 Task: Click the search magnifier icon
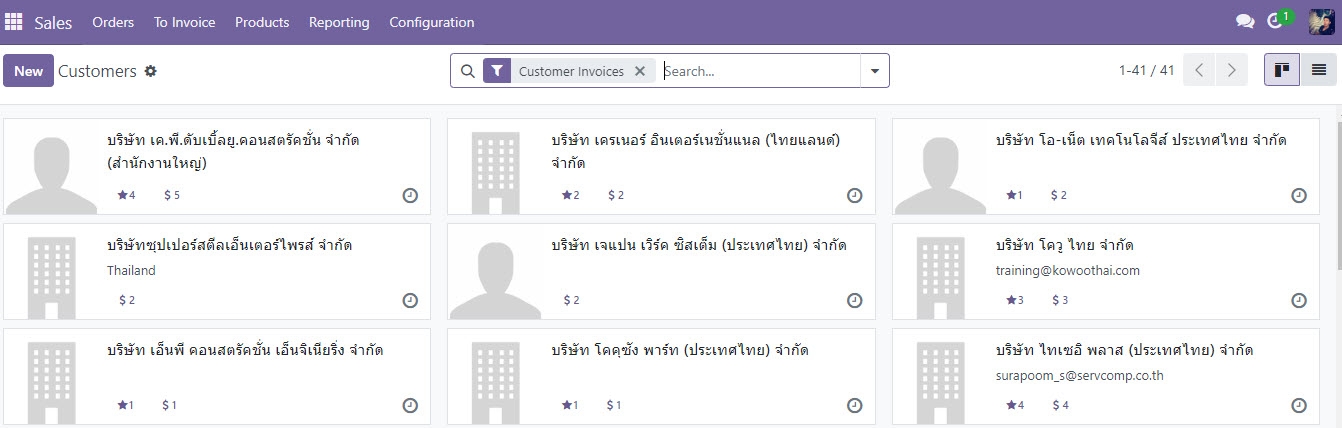(x=467, y=71)
